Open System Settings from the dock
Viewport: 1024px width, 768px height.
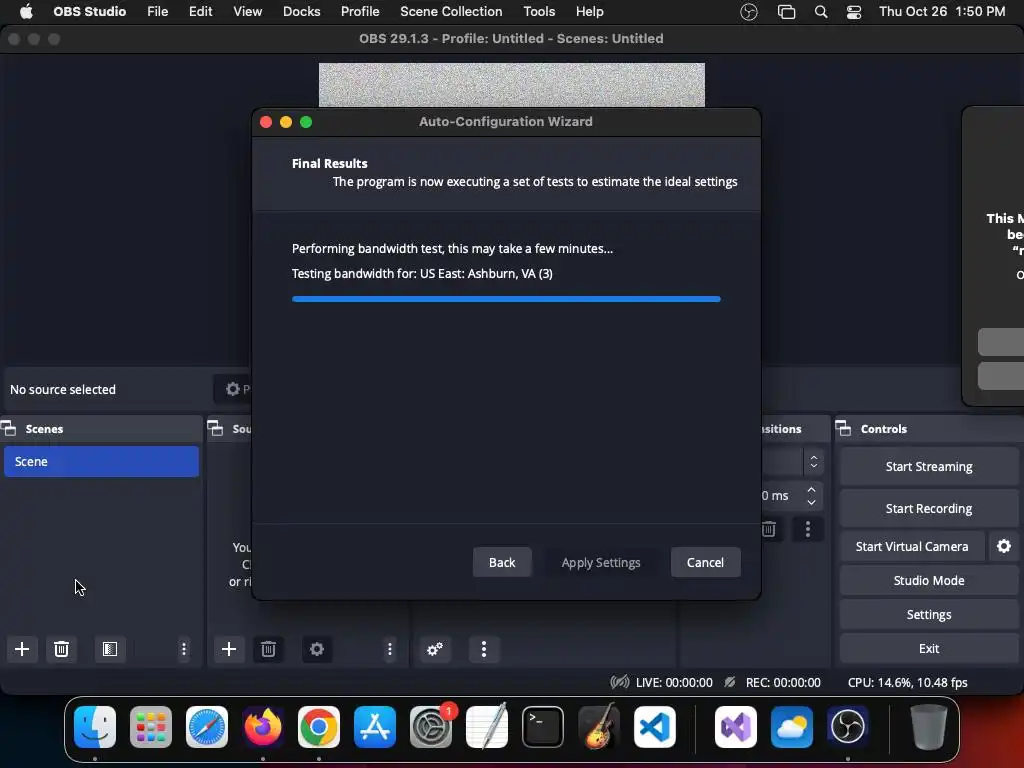pyautogui.click(x=431, y=727)
